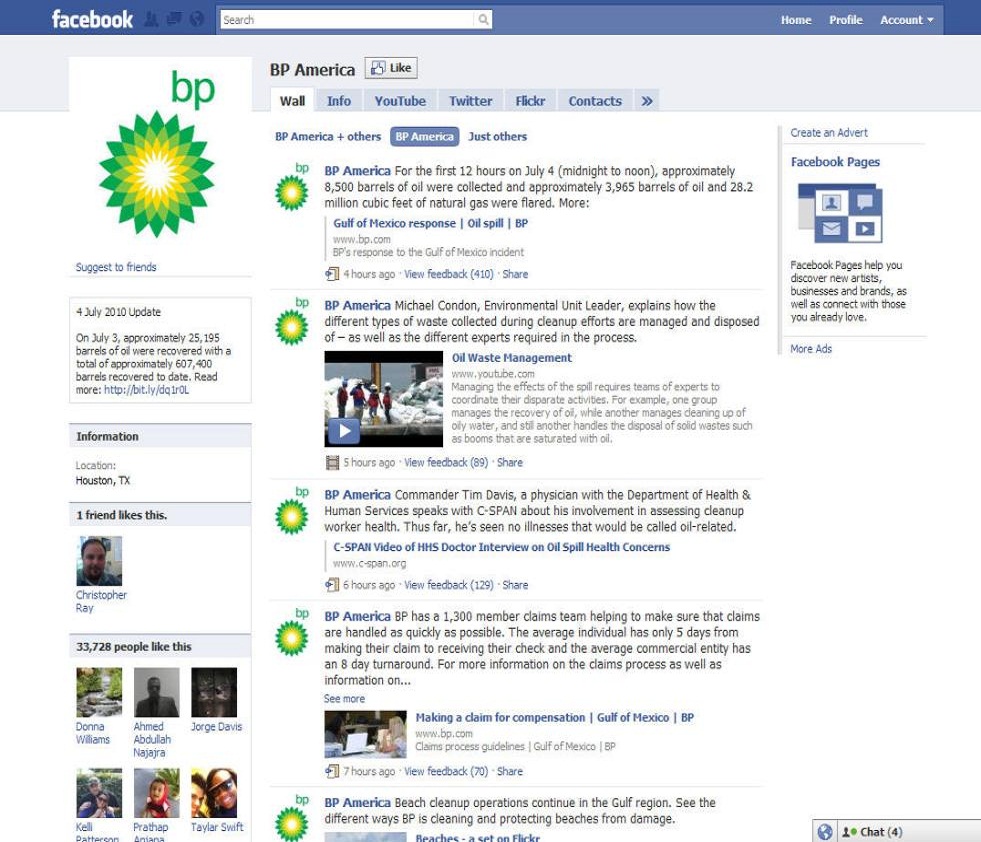
Task: Open the notifications globe in header
Action: [x=196, y=19]
